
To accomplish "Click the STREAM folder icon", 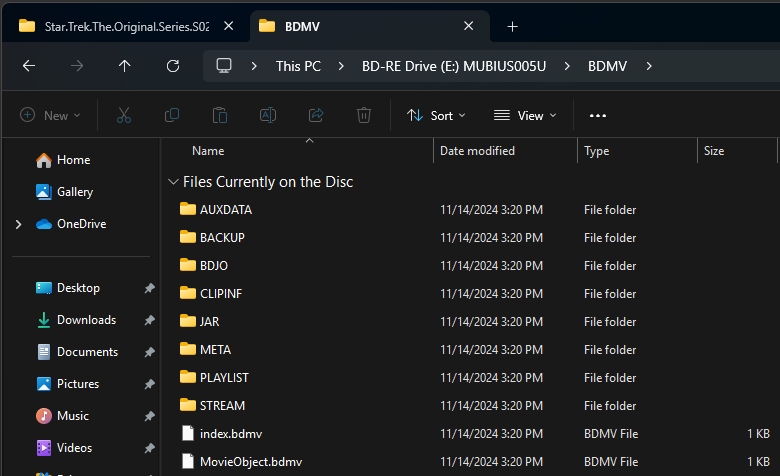I will (x=188, y=405).
